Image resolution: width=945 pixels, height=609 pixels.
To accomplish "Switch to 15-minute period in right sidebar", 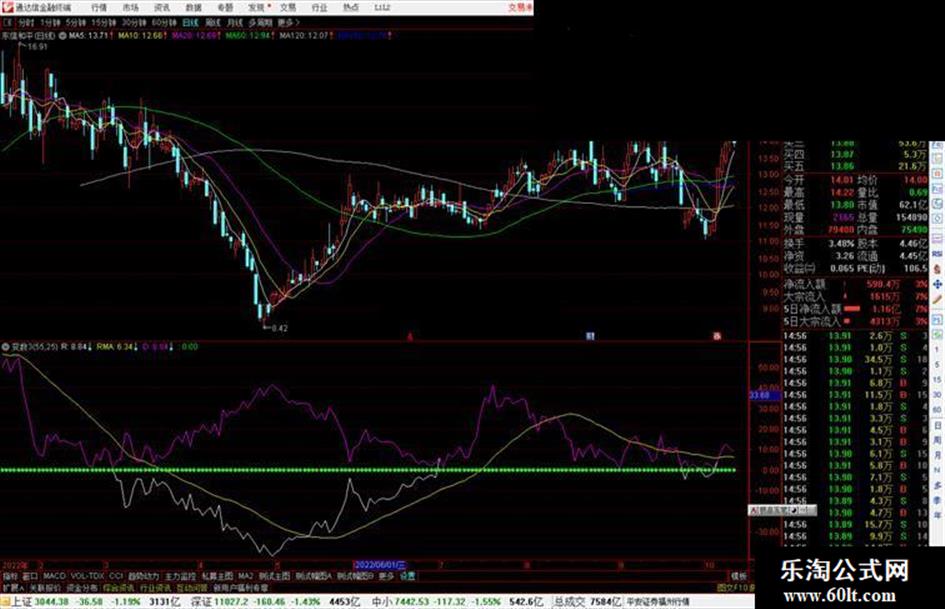I will pyautogui.click(x=937, y=379).
